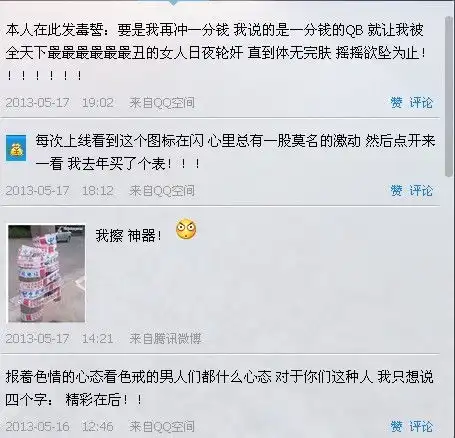Click the wide-eyed emoji after 神器

(x=186, y=229)
